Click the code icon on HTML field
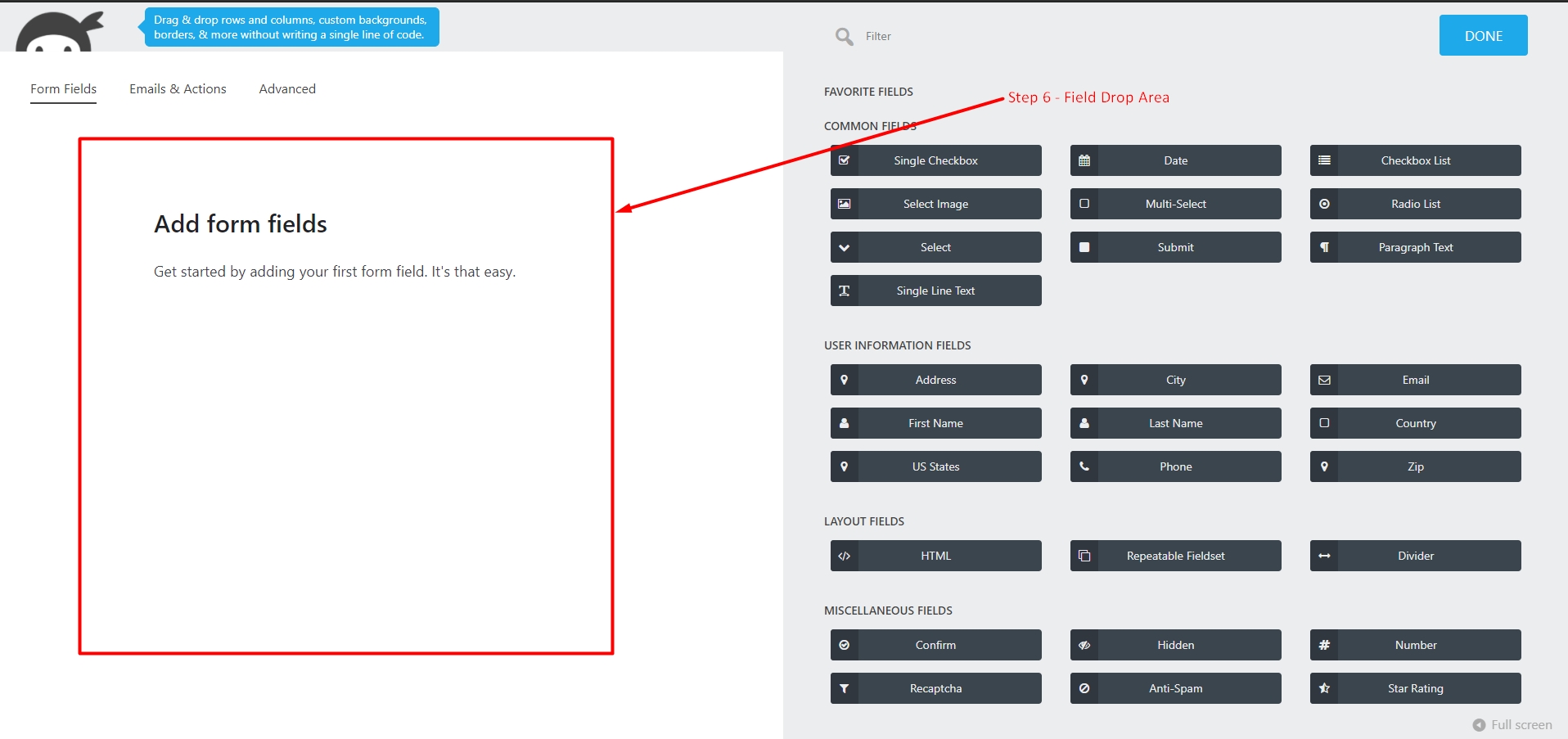 (844, 556)
